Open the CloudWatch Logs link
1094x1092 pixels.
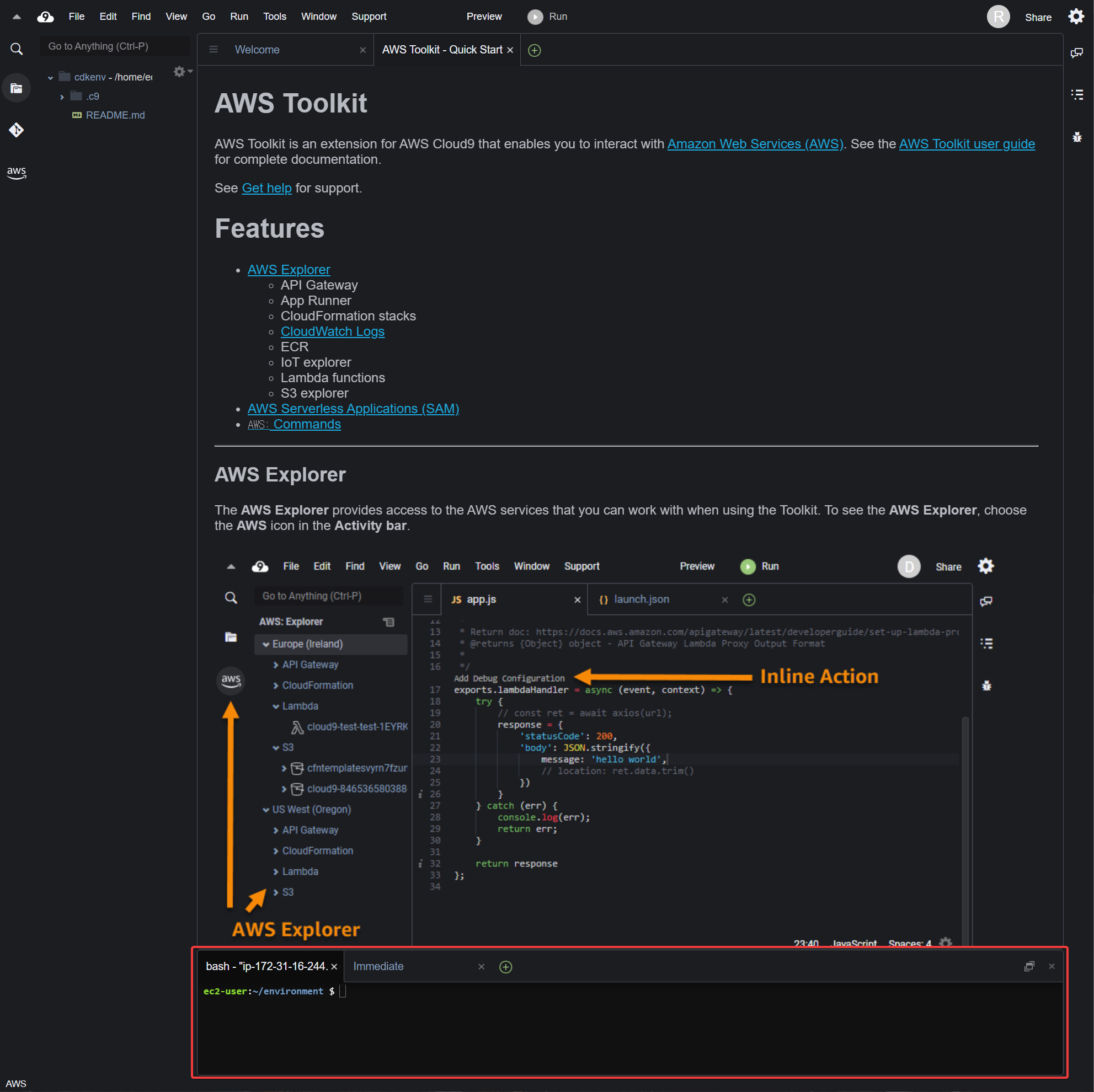(332, 331)
